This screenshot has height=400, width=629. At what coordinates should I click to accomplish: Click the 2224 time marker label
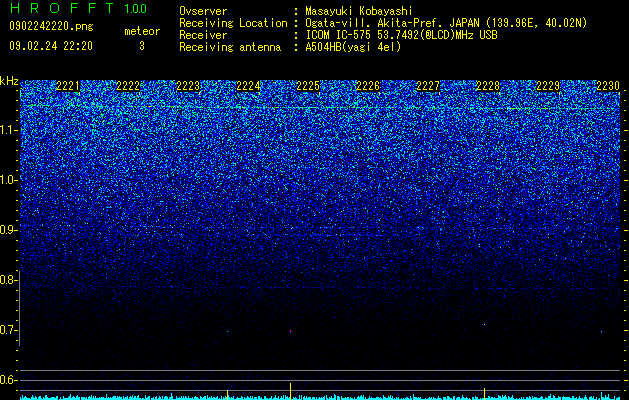click(x=248, y=86)
